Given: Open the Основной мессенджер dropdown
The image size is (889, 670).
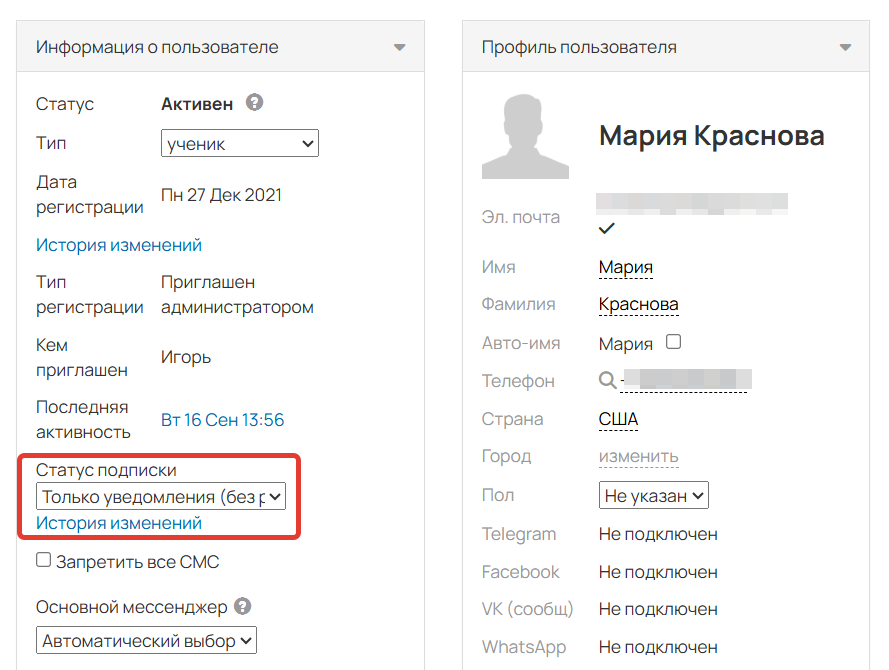Looking at the screenshot, I should 146,640.
